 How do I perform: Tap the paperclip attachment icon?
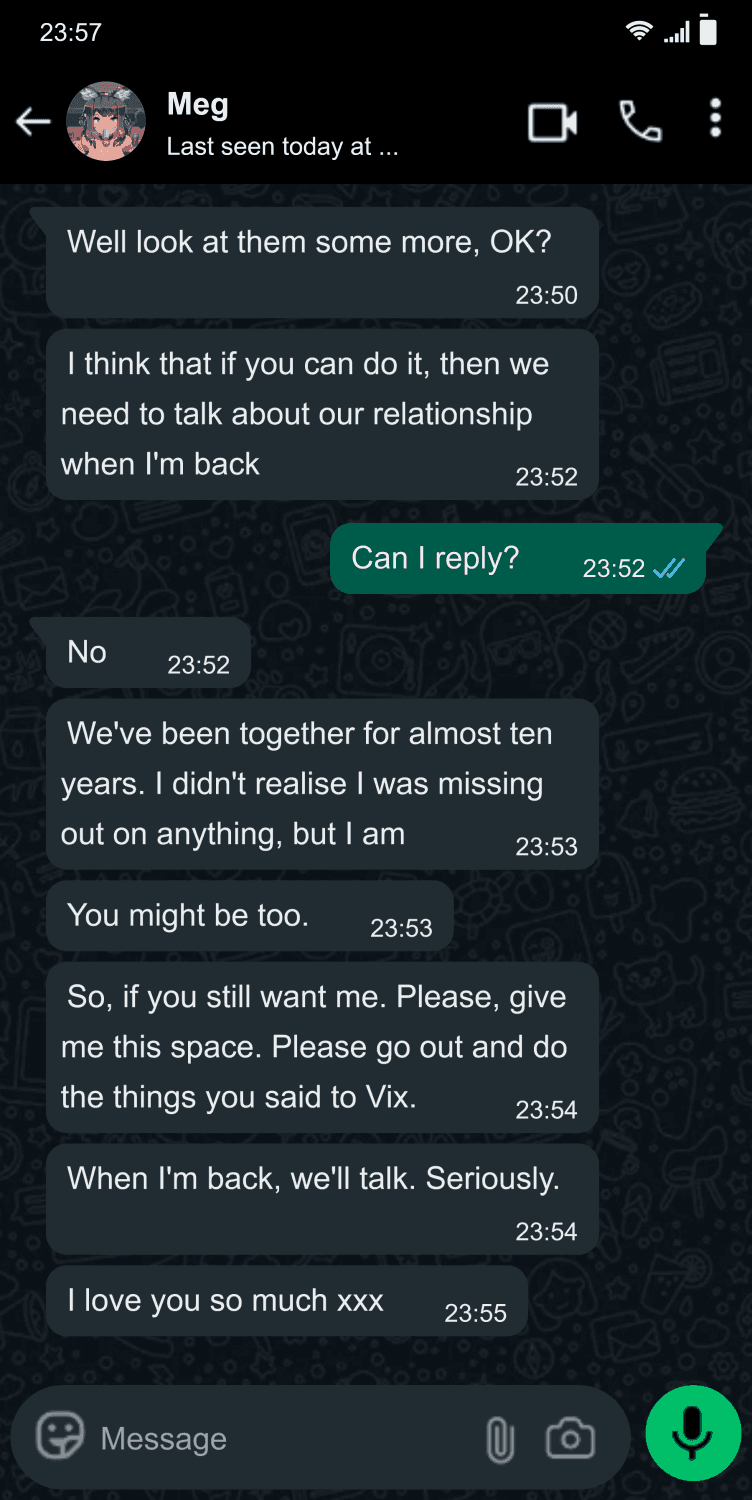pyautogui.click(x=499, y=1440)
